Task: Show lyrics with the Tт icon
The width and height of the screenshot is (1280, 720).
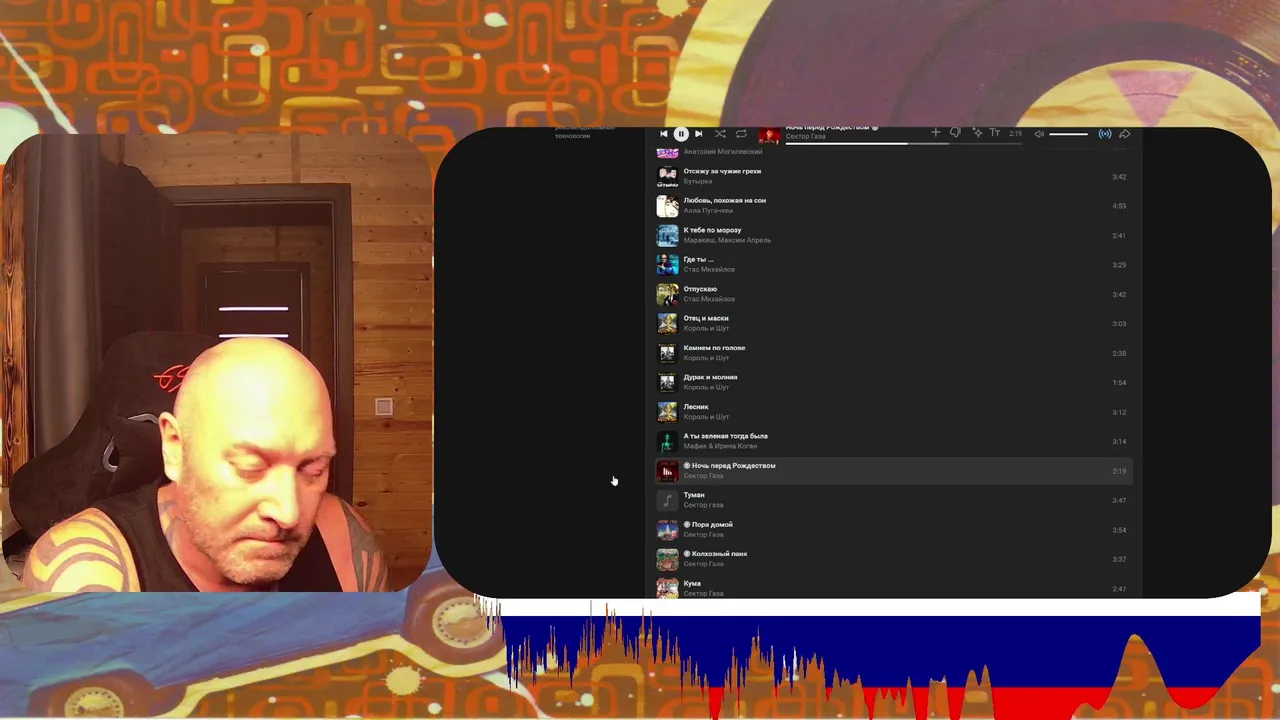Action: (x=995, y=133)
